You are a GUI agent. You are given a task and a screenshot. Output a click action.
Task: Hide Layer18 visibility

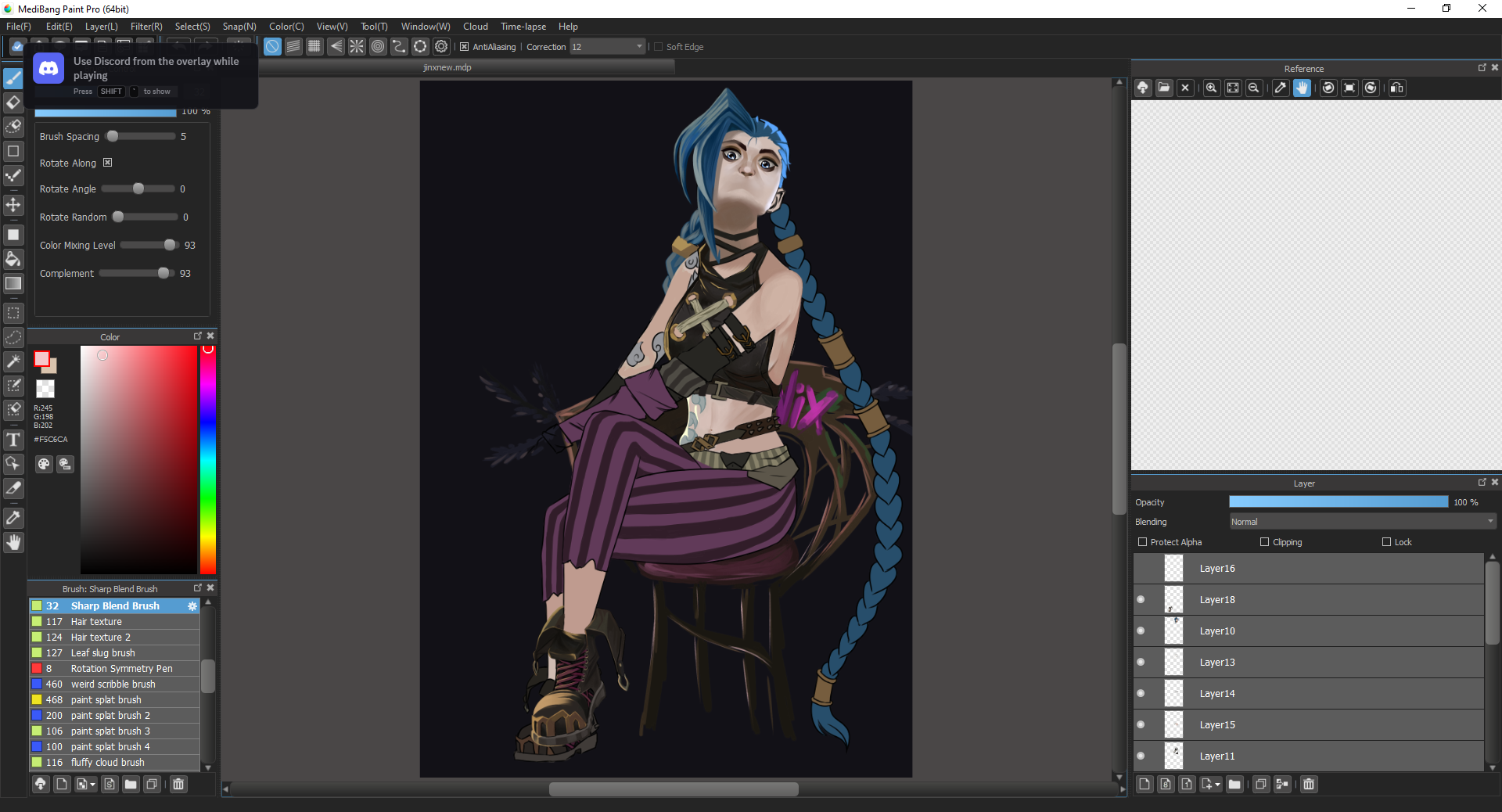[1141, 600]
